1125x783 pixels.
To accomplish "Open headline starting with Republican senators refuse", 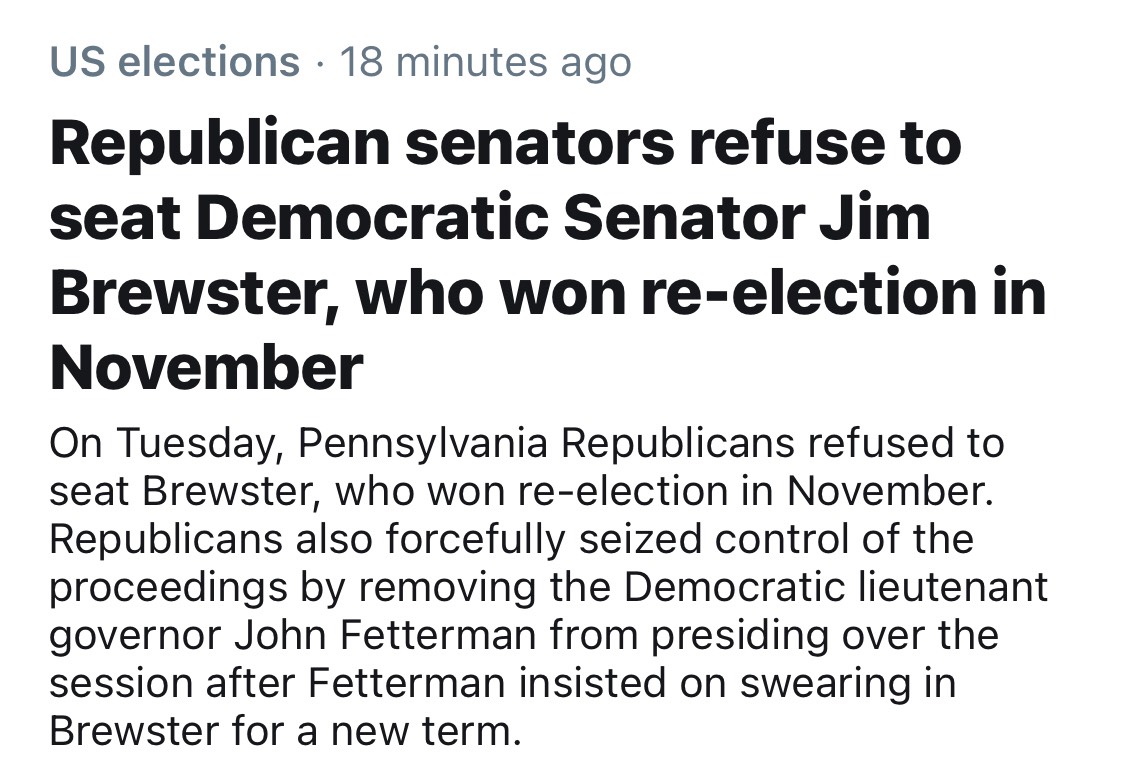I will click(x=548, y=255).
